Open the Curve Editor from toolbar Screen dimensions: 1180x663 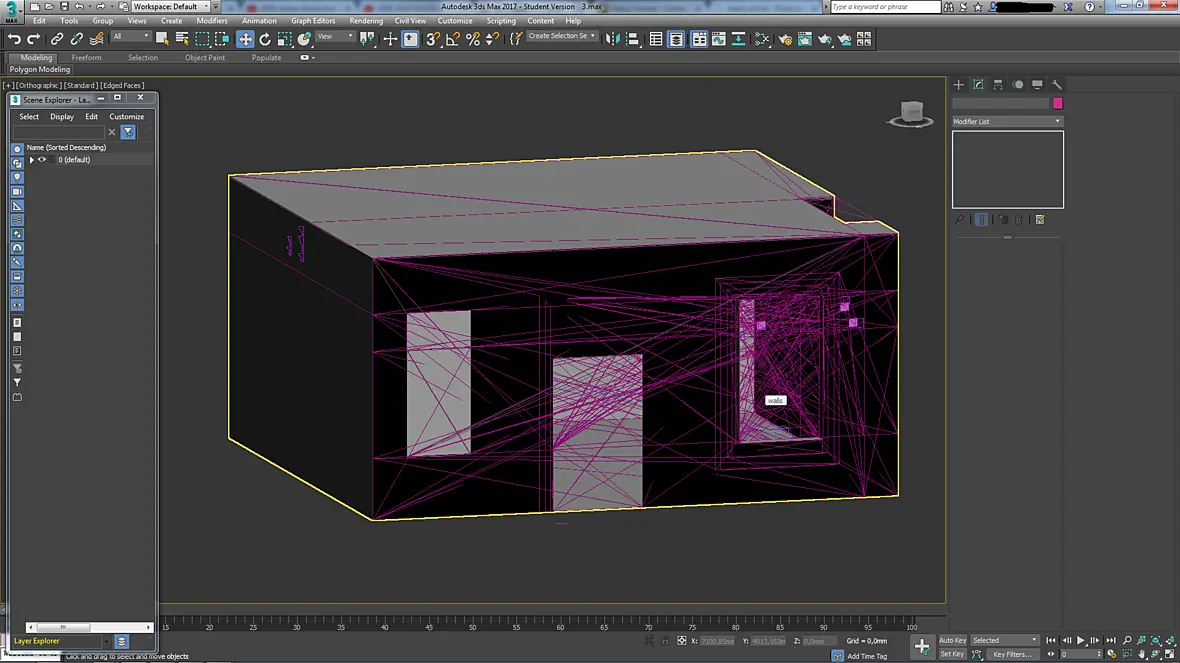pos(719,39)
